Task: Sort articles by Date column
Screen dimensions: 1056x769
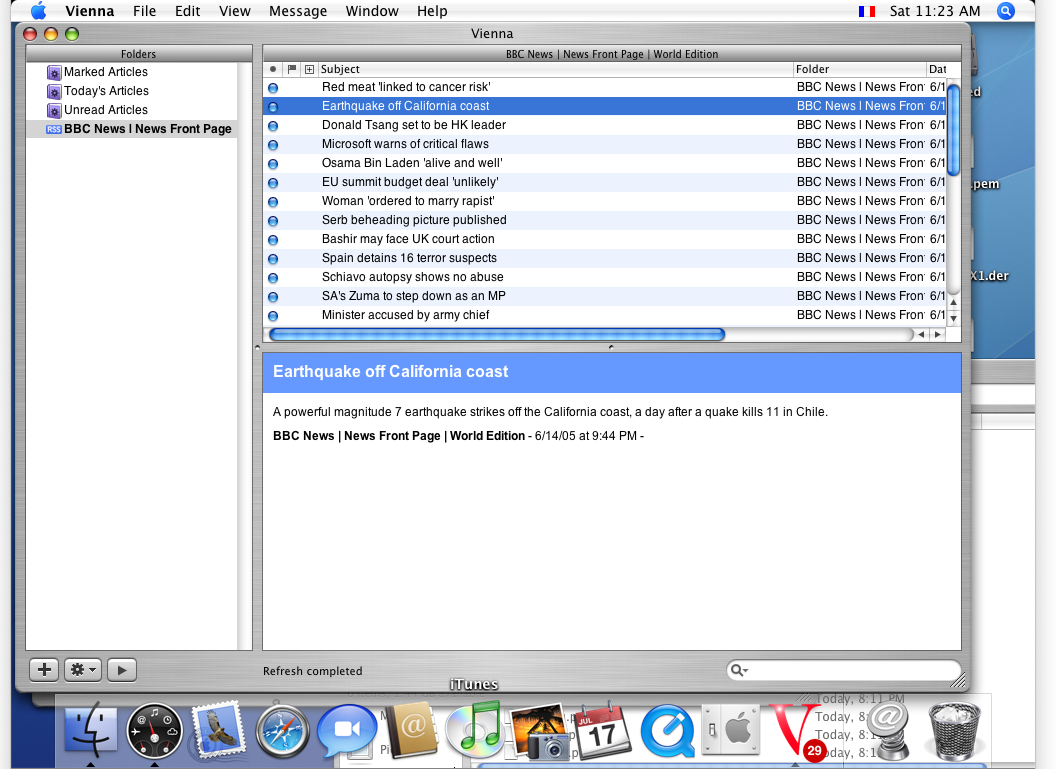Action: point(937,69)
